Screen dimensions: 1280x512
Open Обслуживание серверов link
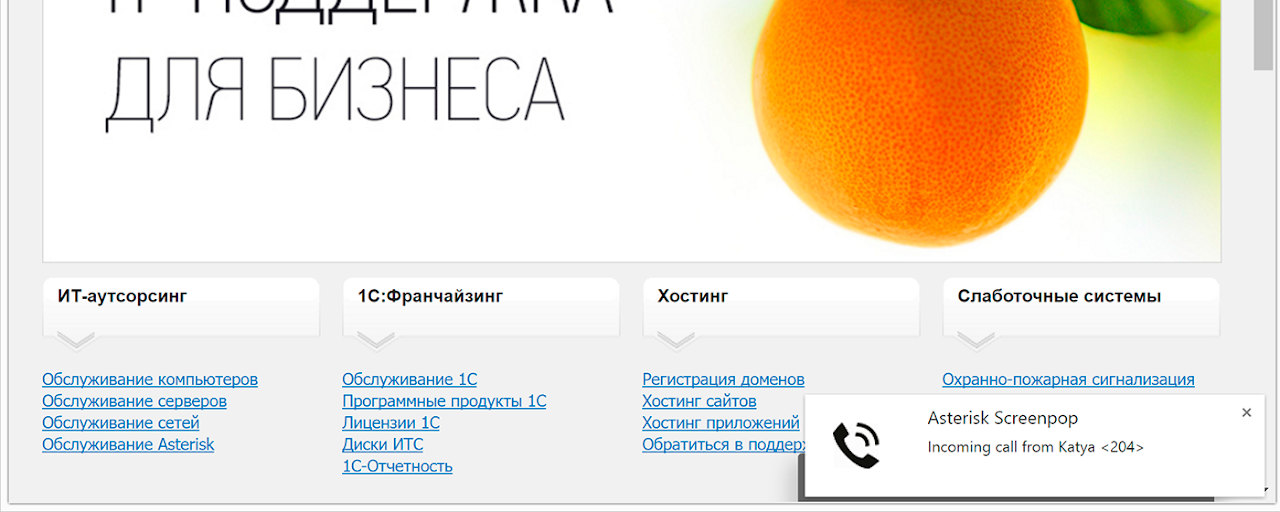pos(134,402)
